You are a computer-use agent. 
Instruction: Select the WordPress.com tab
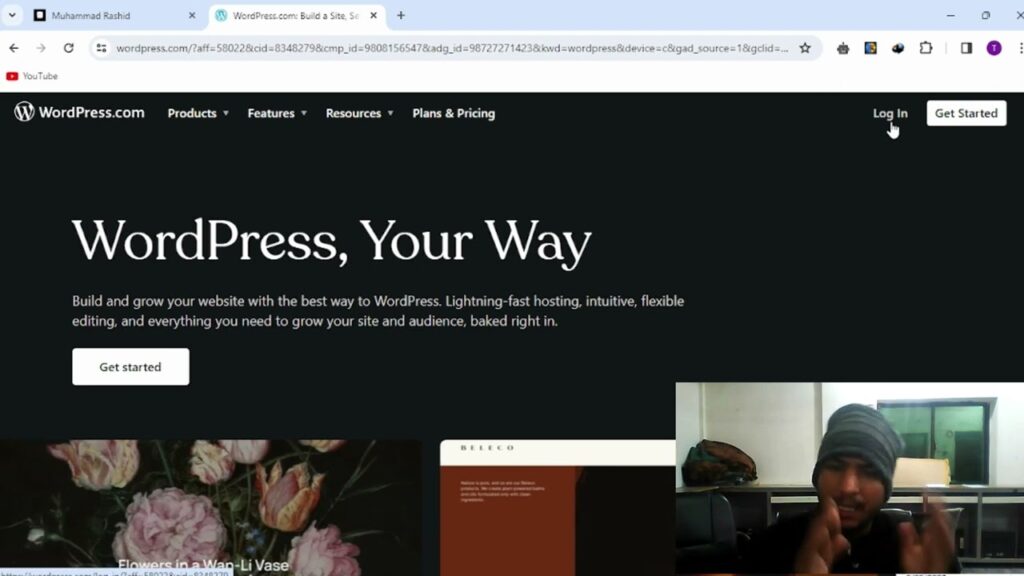click(297, 15)
